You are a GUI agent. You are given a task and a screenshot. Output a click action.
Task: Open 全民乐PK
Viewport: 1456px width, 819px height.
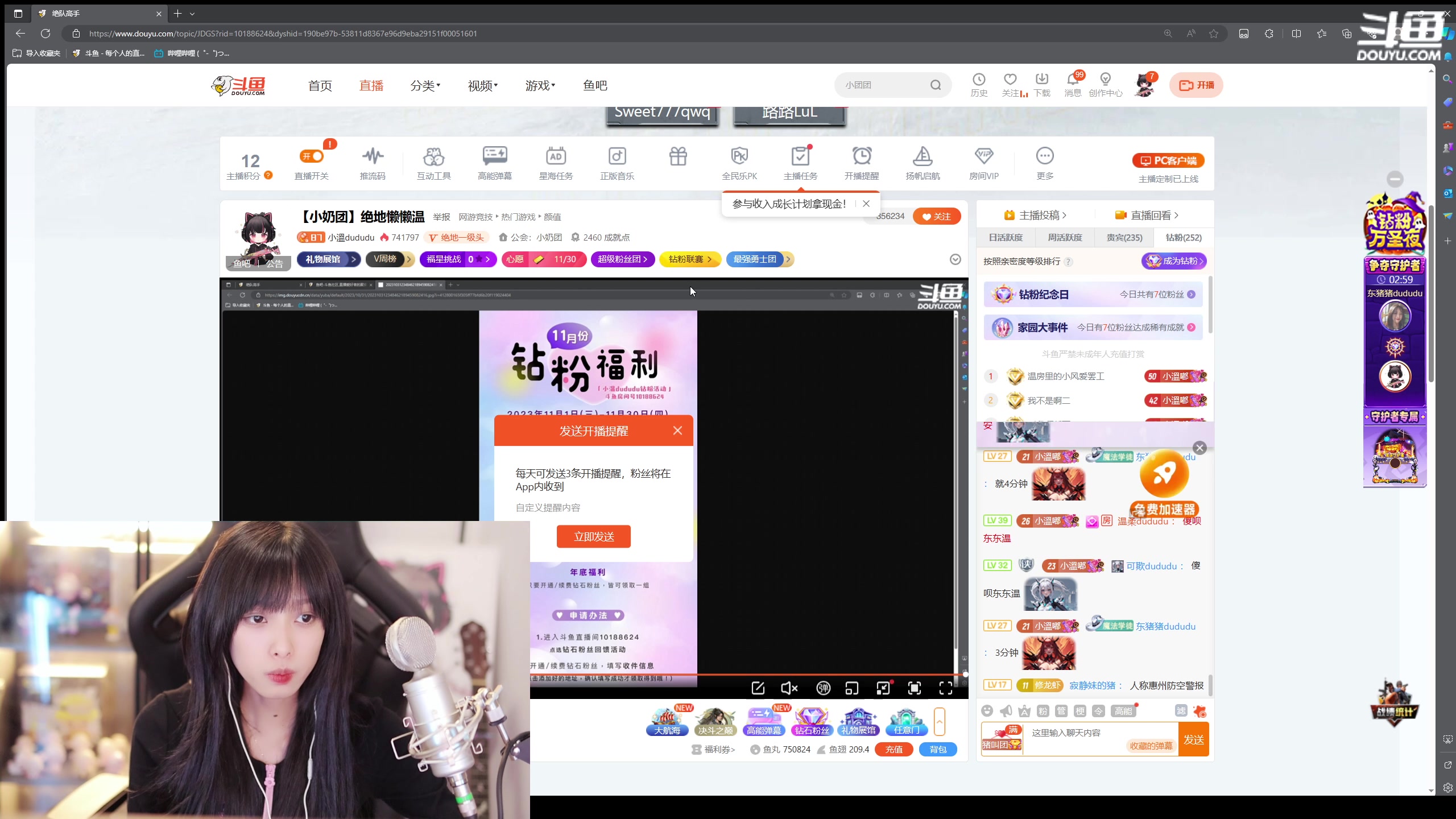coord(739,164)
